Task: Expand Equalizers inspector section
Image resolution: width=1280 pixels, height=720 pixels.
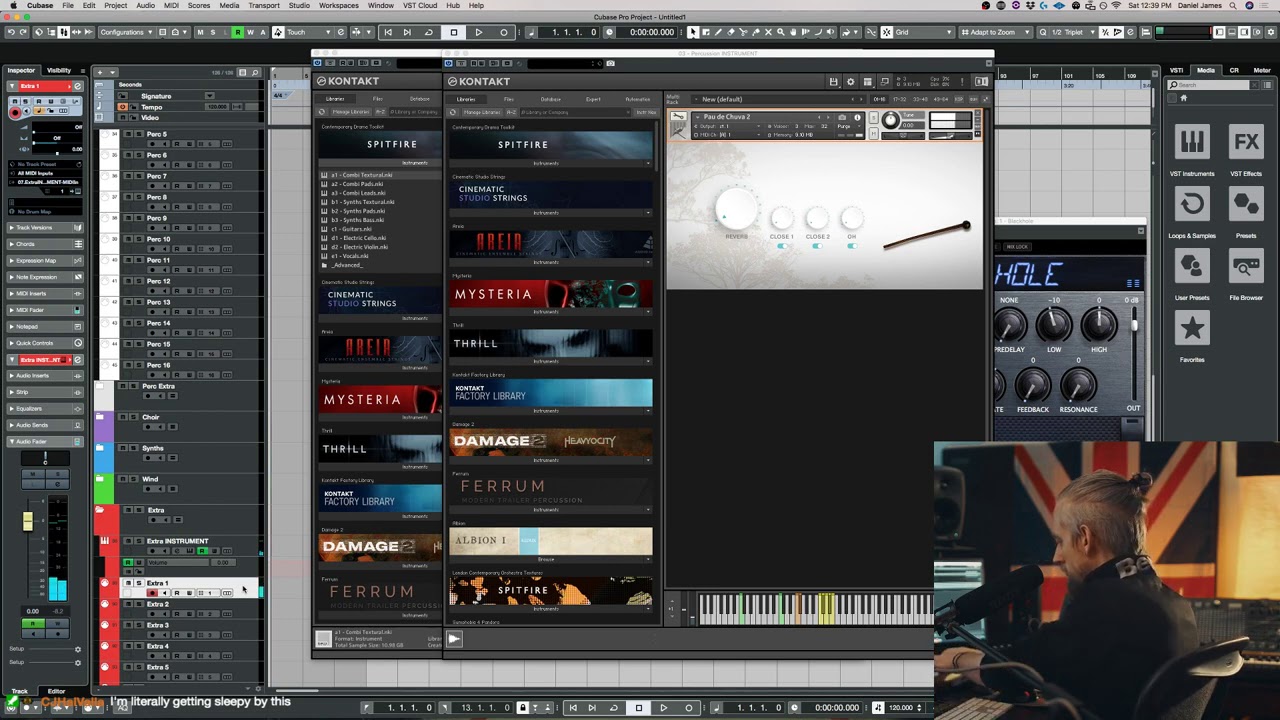Action: [x=43, y=408]
